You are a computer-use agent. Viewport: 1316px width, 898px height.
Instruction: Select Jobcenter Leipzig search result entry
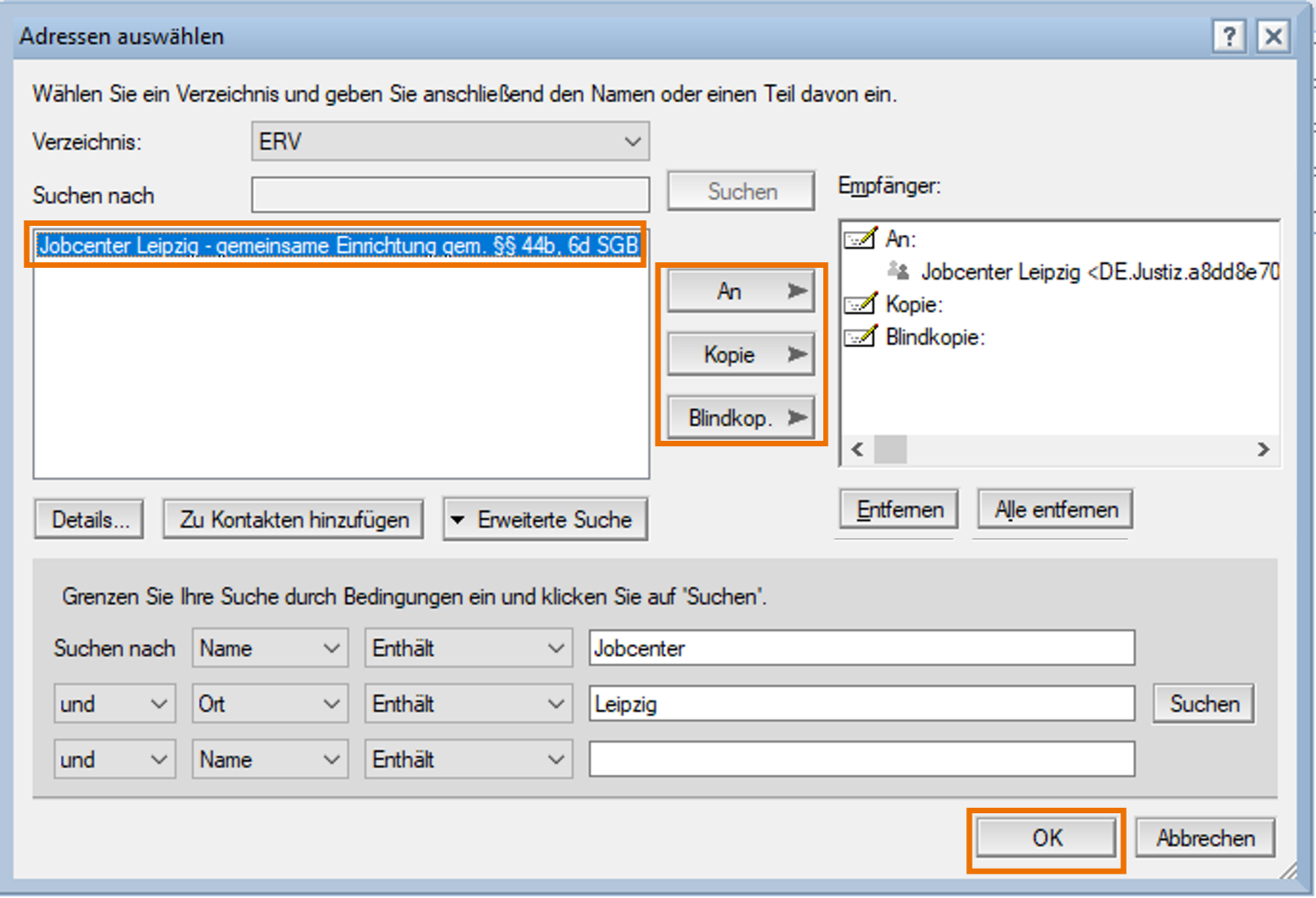[x=338, y=246]
